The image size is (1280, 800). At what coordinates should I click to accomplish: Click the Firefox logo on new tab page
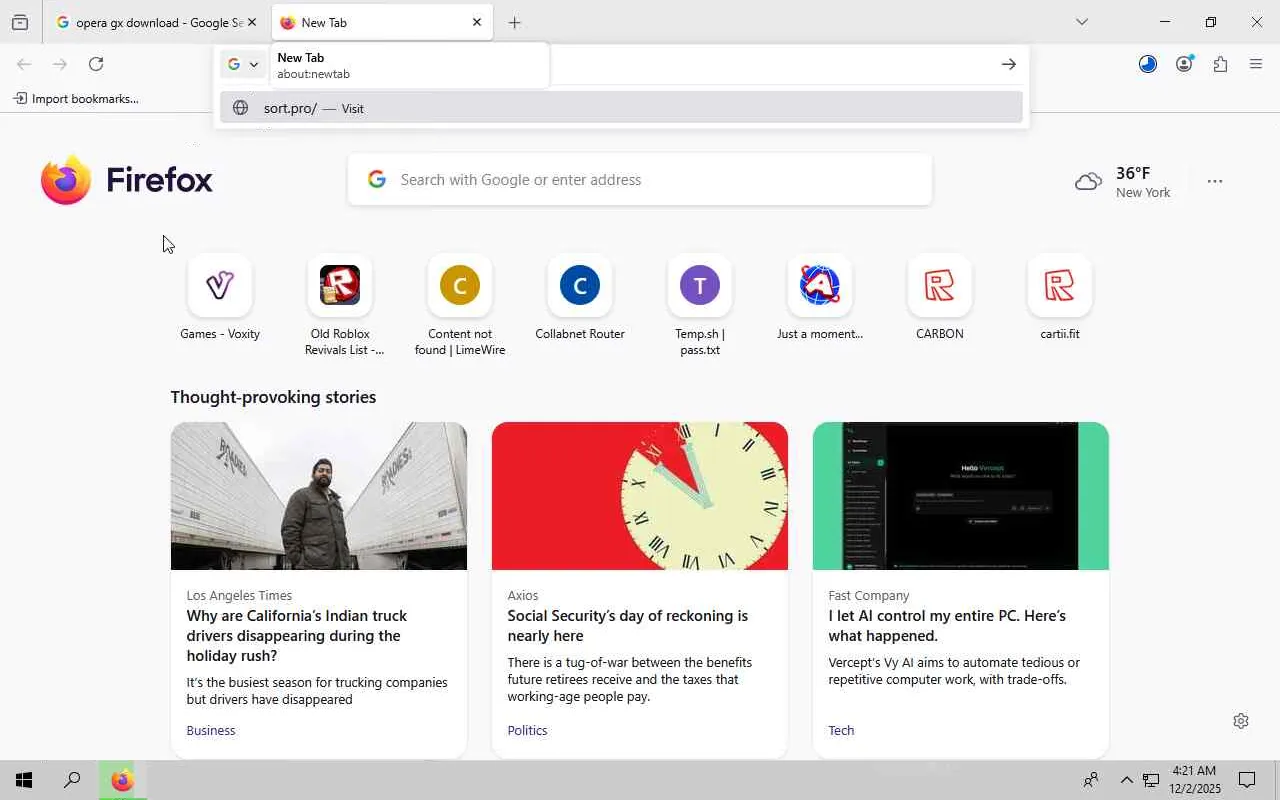127,180
